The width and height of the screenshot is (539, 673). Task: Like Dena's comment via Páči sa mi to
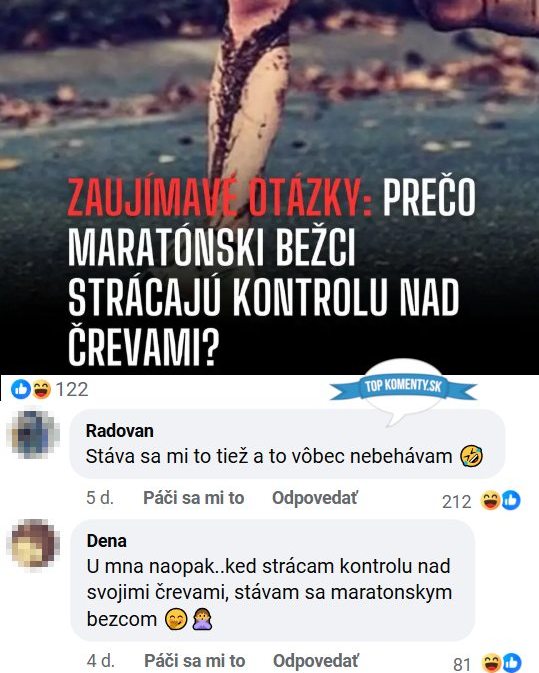(x=194, y=661)
